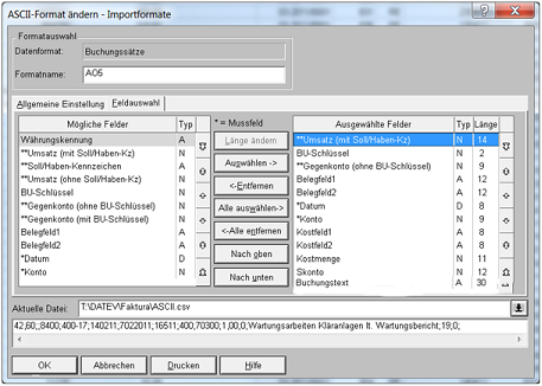Image resolution: width=542 pixels, height=386 pixels.
Task: Page up in the Ausgewählte Felder list
Action: 506,171
